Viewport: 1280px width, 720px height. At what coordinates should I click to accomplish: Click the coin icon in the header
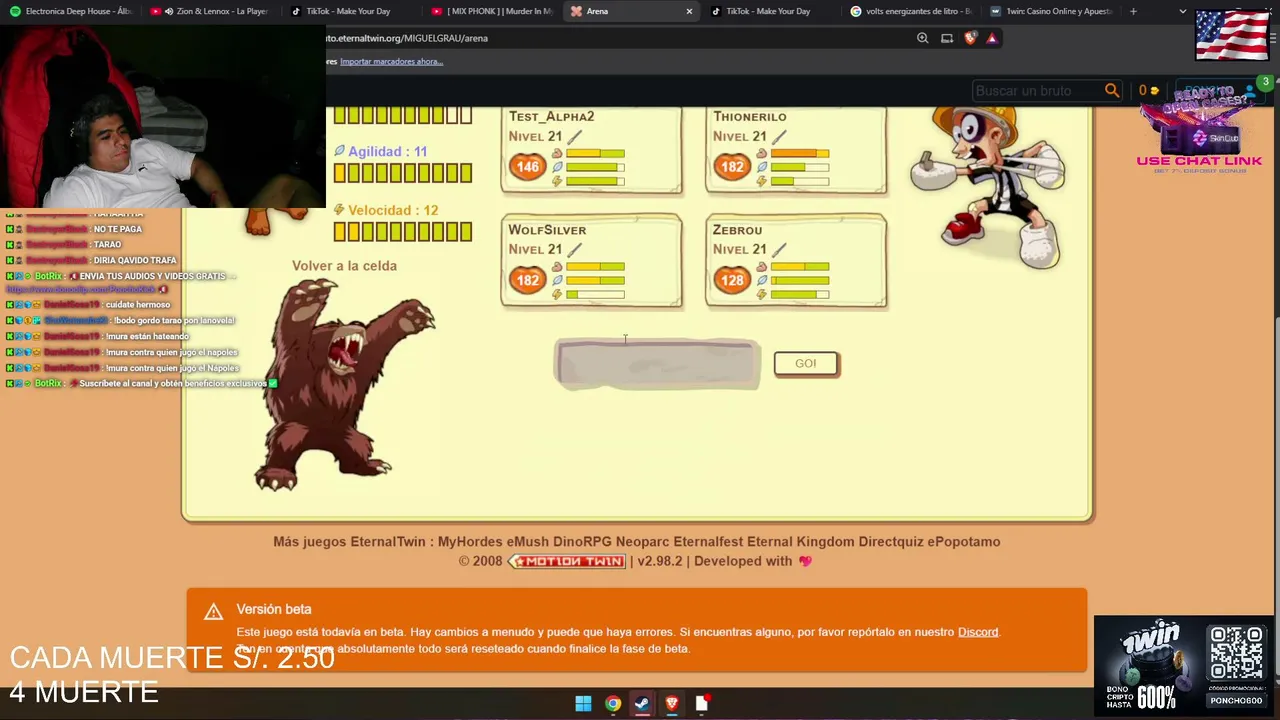(x=1155, y=91)
